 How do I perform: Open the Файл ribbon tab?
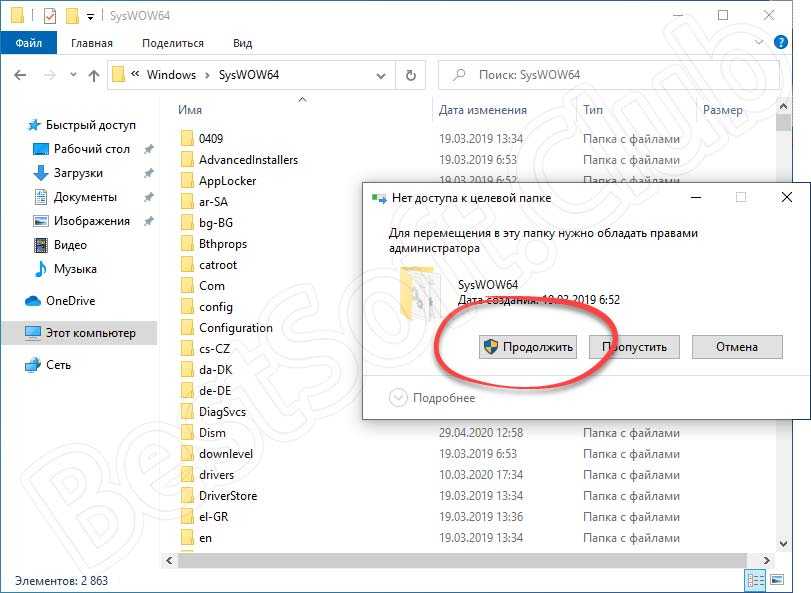coord(28,43)
